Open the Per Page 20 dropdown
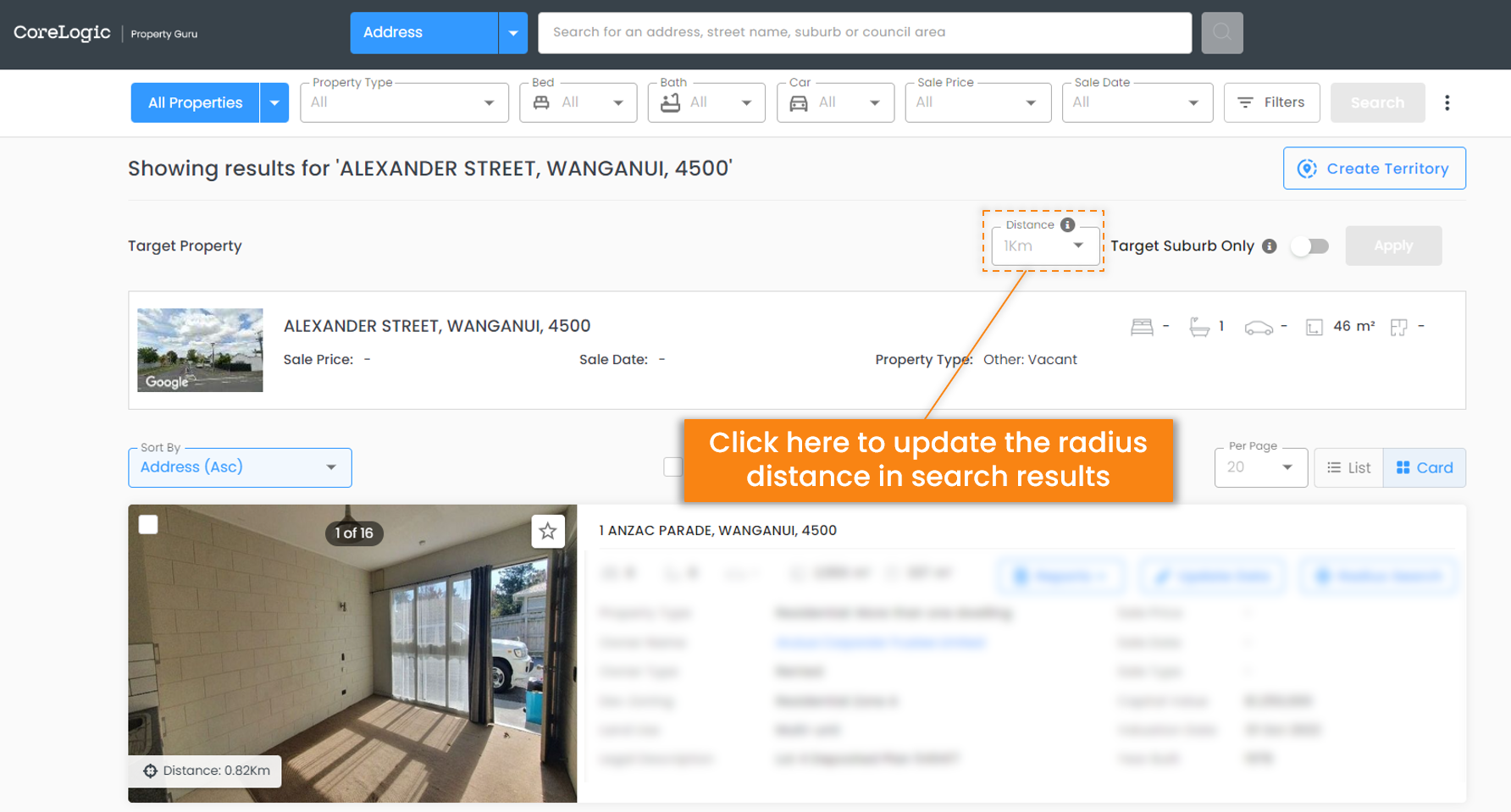This screenshot has height=812, width=1511. click(x=1261, y=467)
